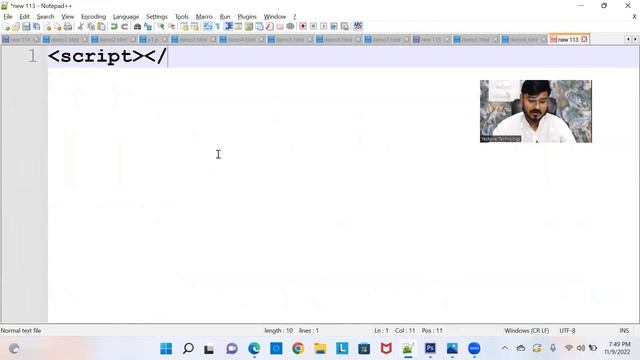This screenshot has width=640, height=360.
Task: Open the View menu
Action: (x=68, y=17)
